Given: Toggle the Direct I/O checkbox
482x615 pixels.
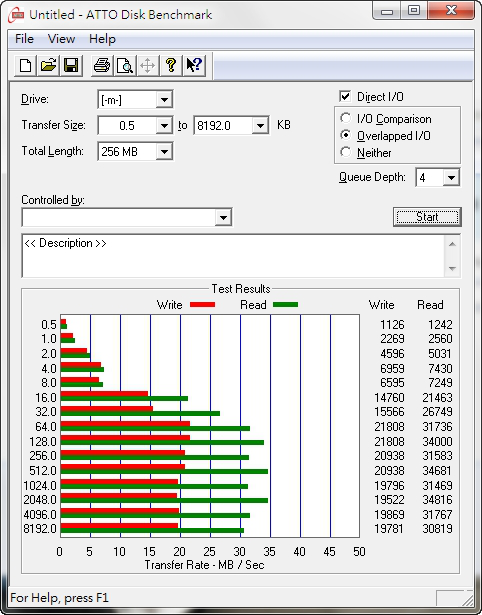Looking at the screenshot, I should pos(345,96).
